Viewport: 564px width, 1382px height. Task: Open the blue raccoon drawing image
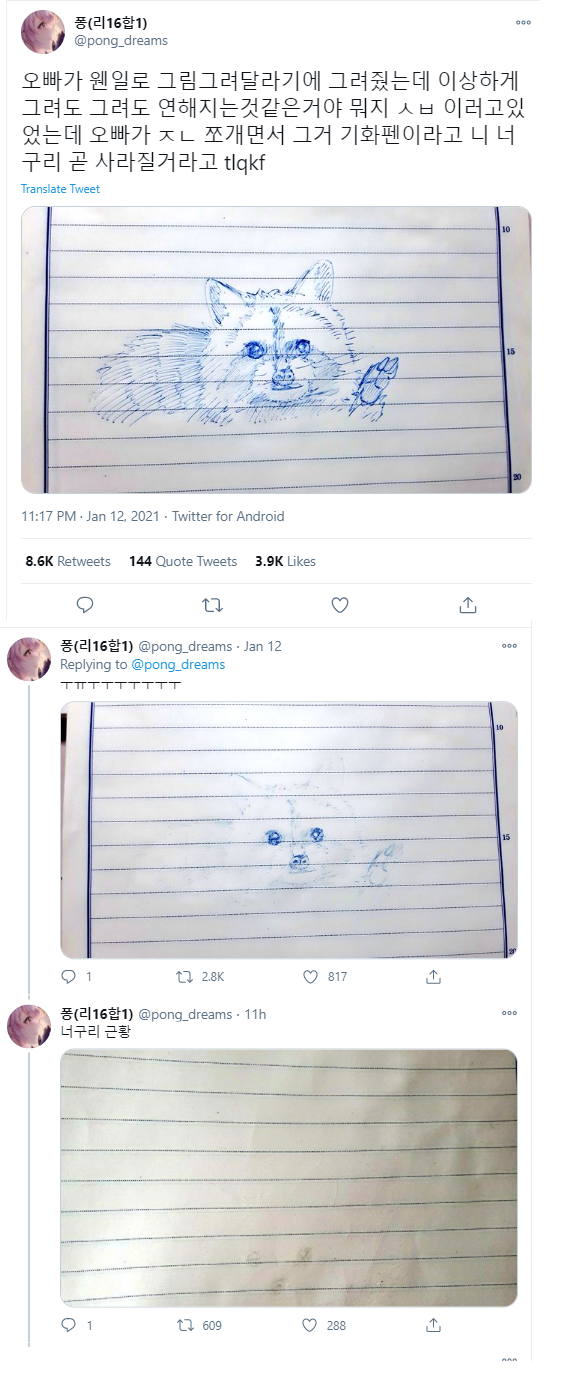276,350
